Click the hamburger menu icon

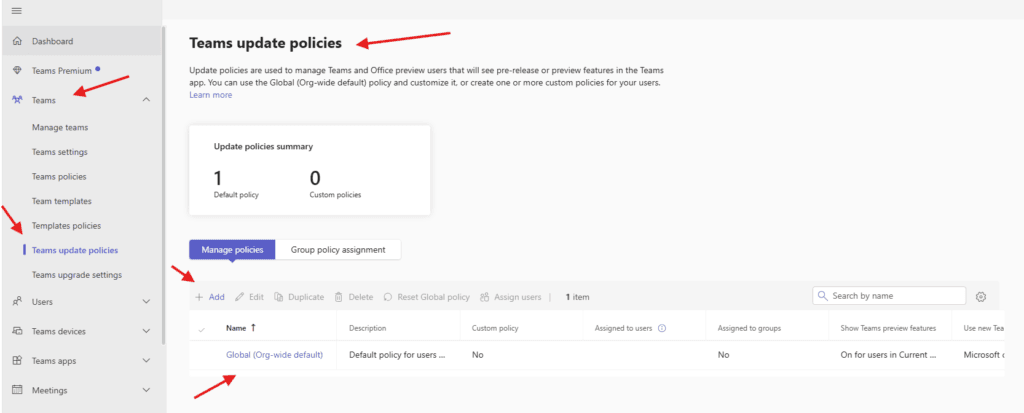(16, 10)
